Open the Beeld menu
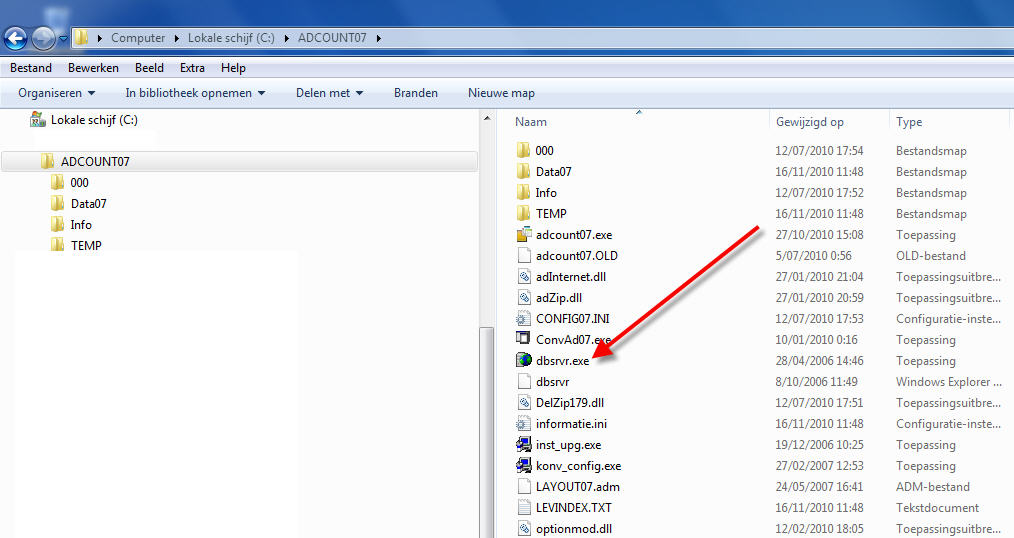The image size is (1014, 538). click(x=149, y=68)
